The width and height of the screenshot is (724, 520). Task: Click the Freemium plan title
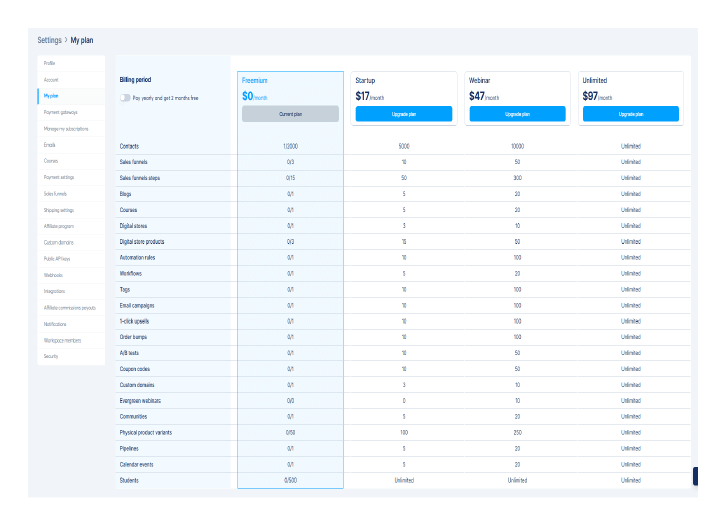(254, 80)
